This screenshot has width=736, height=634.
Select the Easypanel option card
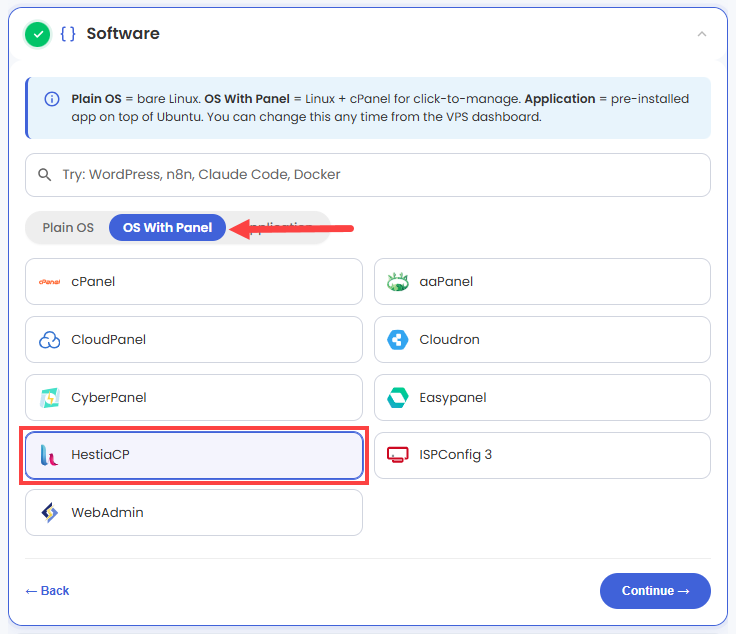(x=542, y=397)
